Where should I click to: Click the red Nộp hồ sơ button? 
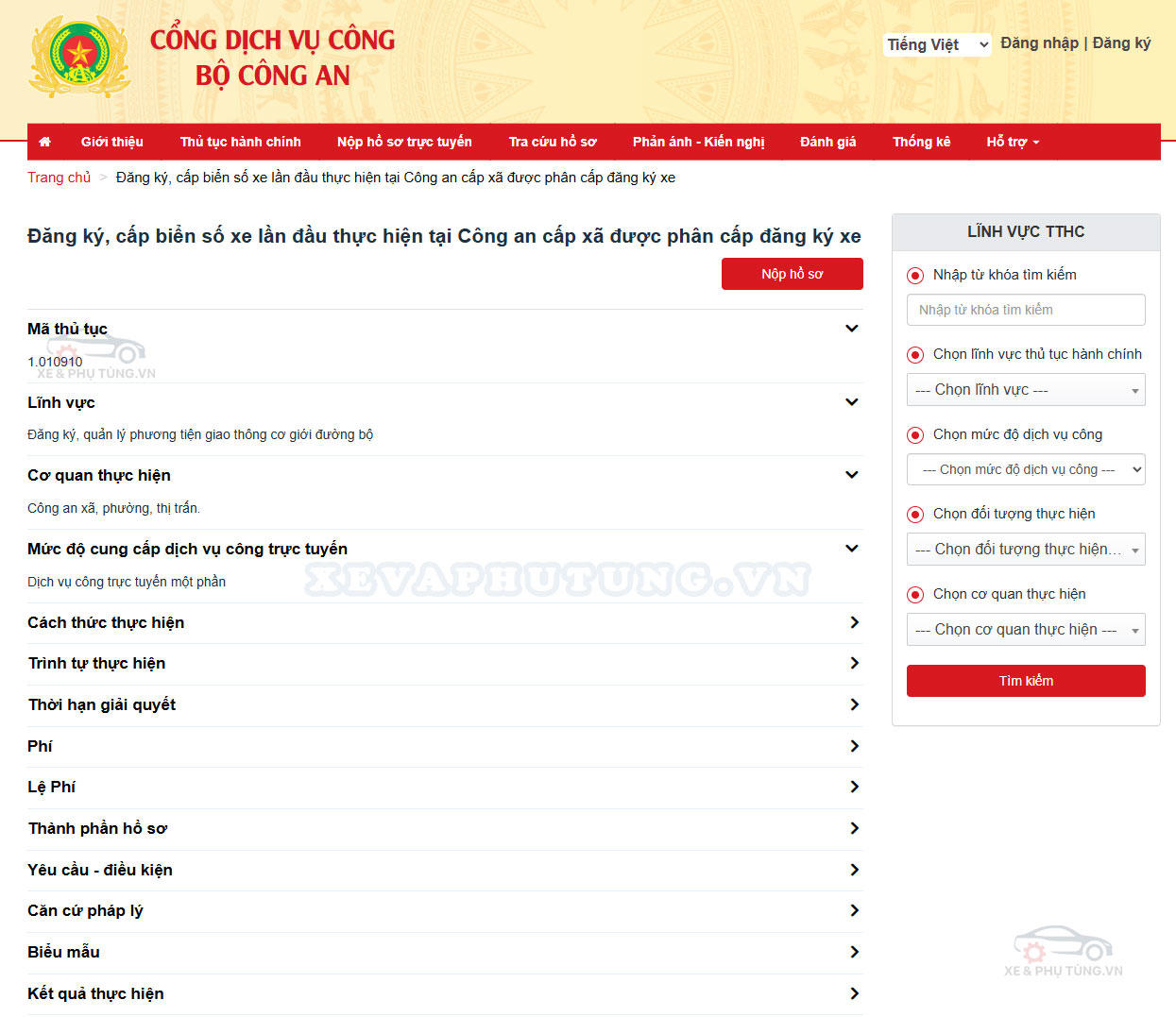click(x=793, y=274)
